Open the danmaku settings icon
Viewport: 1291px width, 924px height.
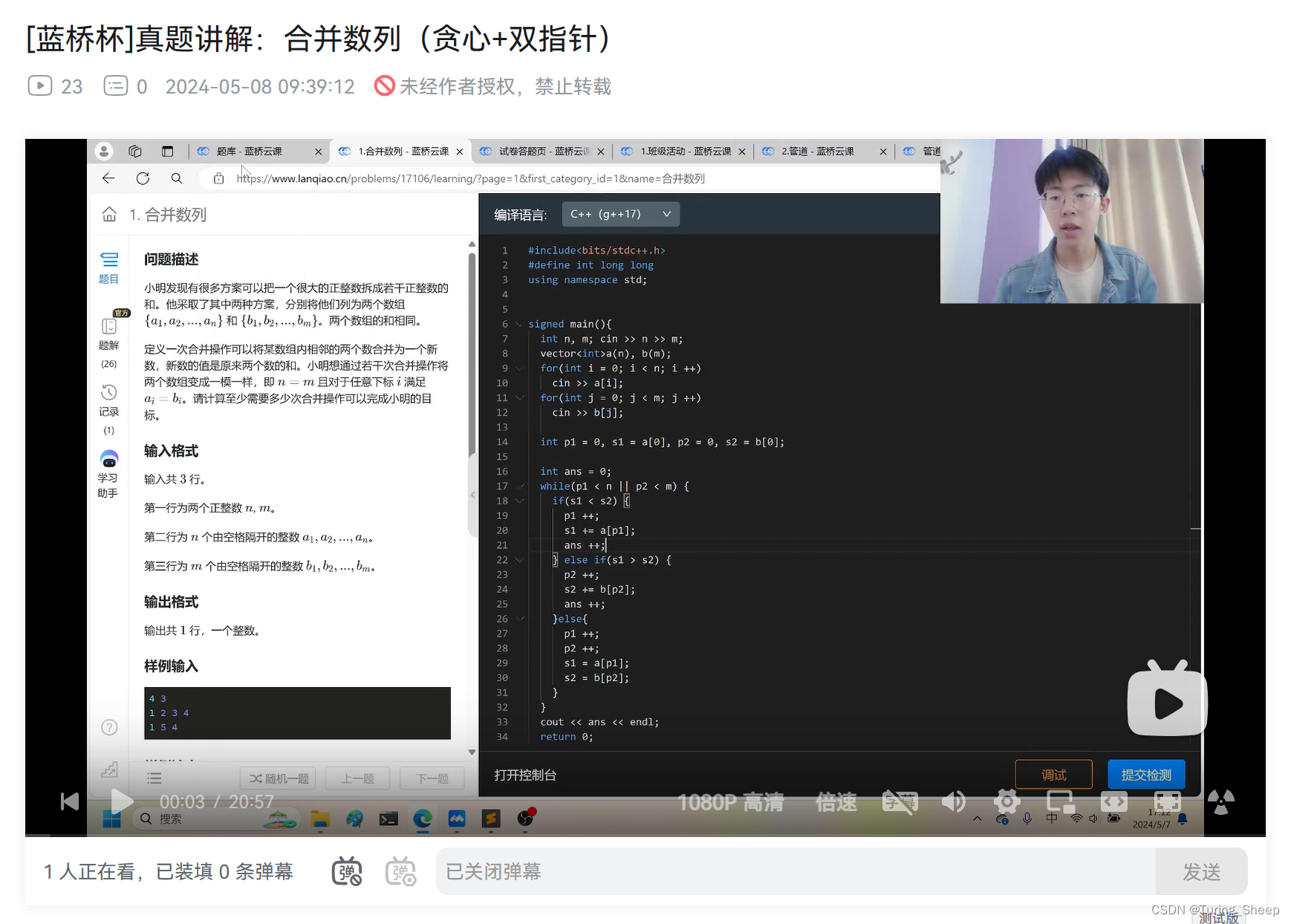[400, 871]
